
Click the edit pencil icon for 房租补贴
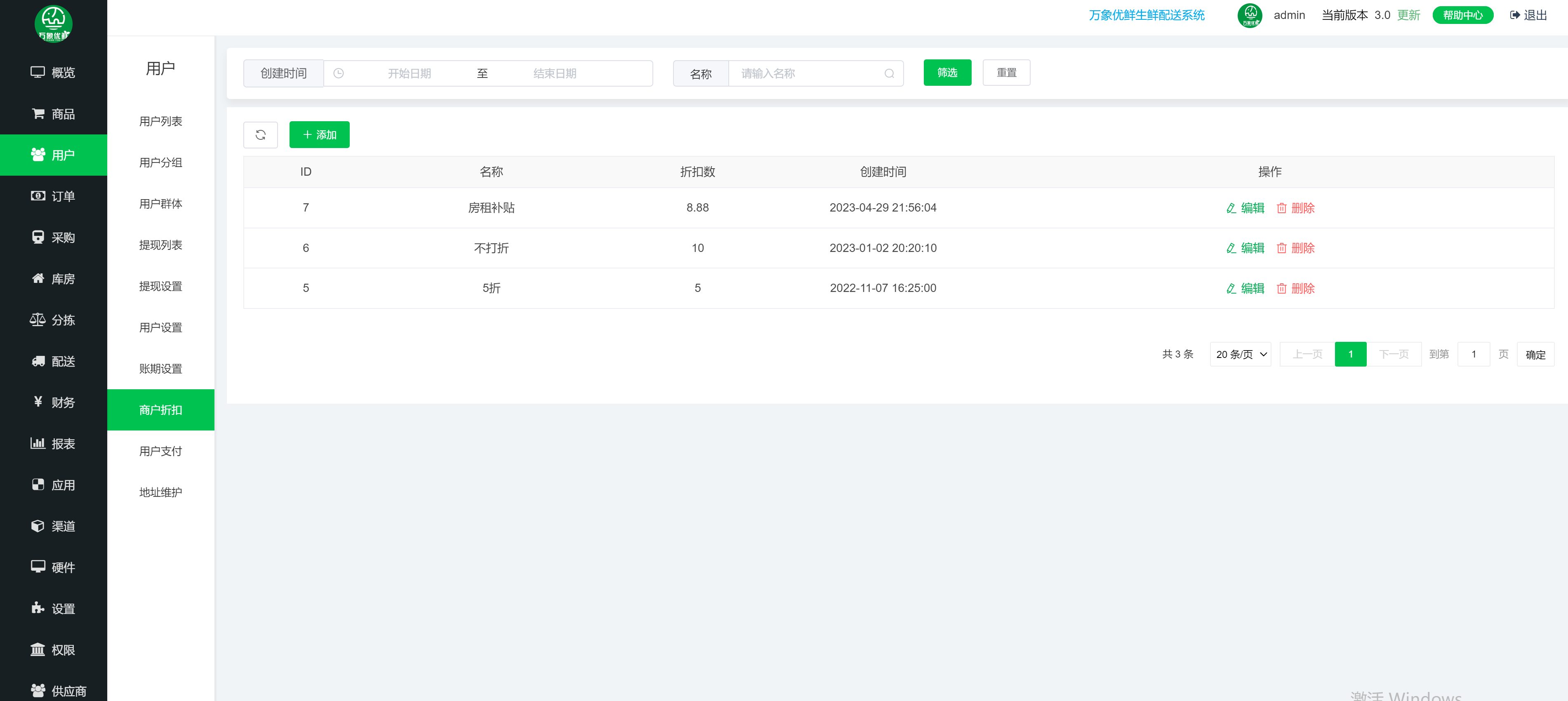click(x=1231, y=208)
